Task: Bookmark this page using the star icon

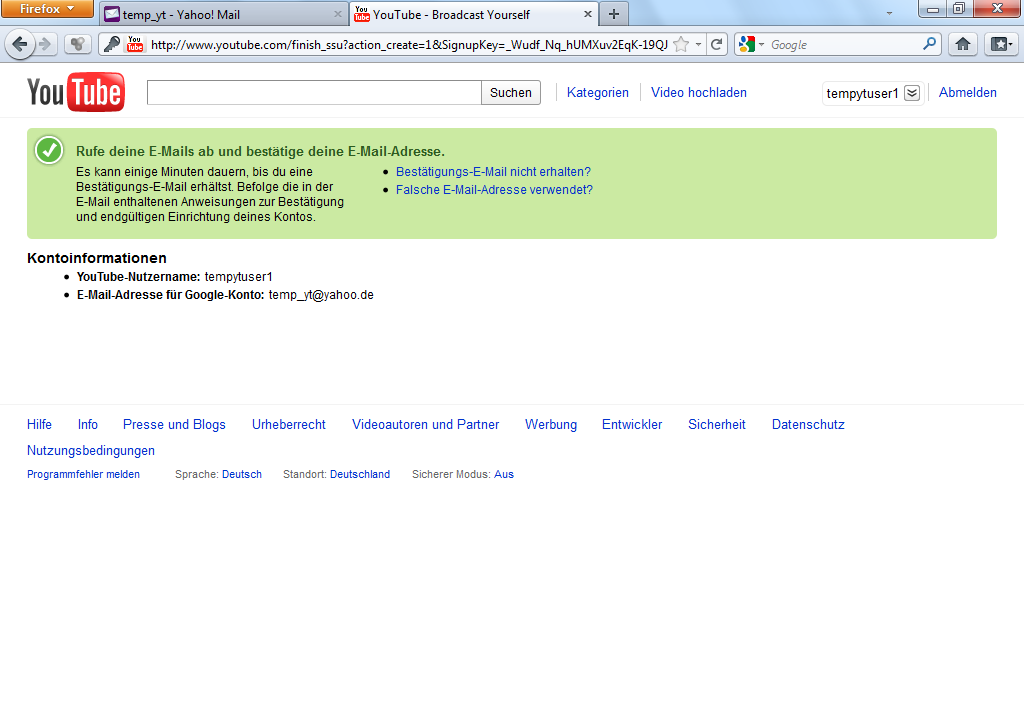Action: (679, 44)
